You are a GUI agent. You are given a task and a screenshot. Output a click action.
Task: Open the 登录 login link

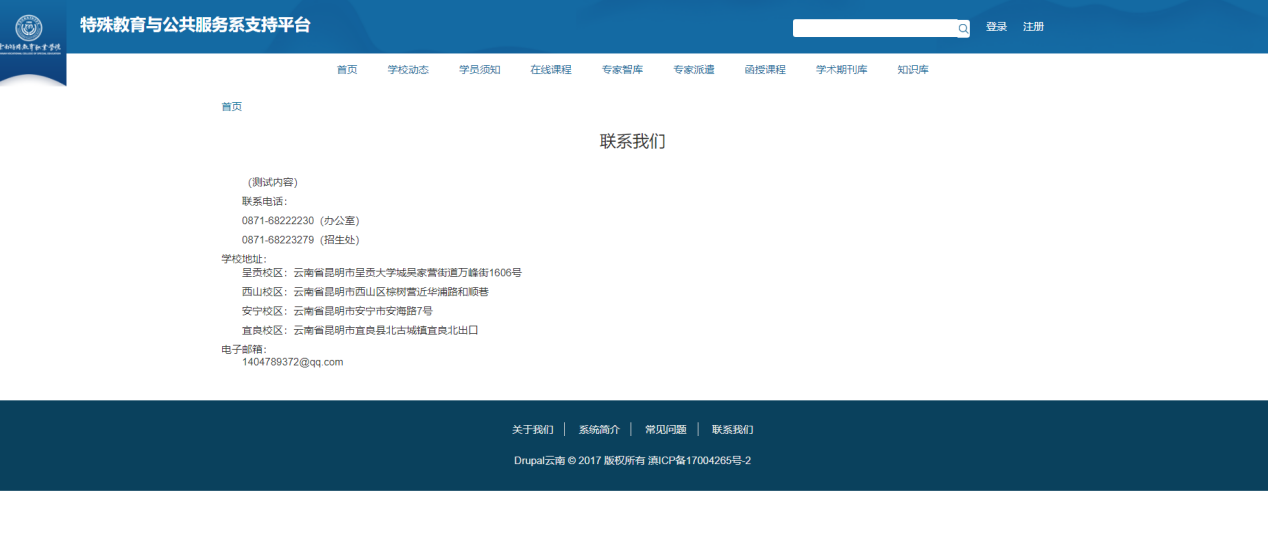pos(996,27)
